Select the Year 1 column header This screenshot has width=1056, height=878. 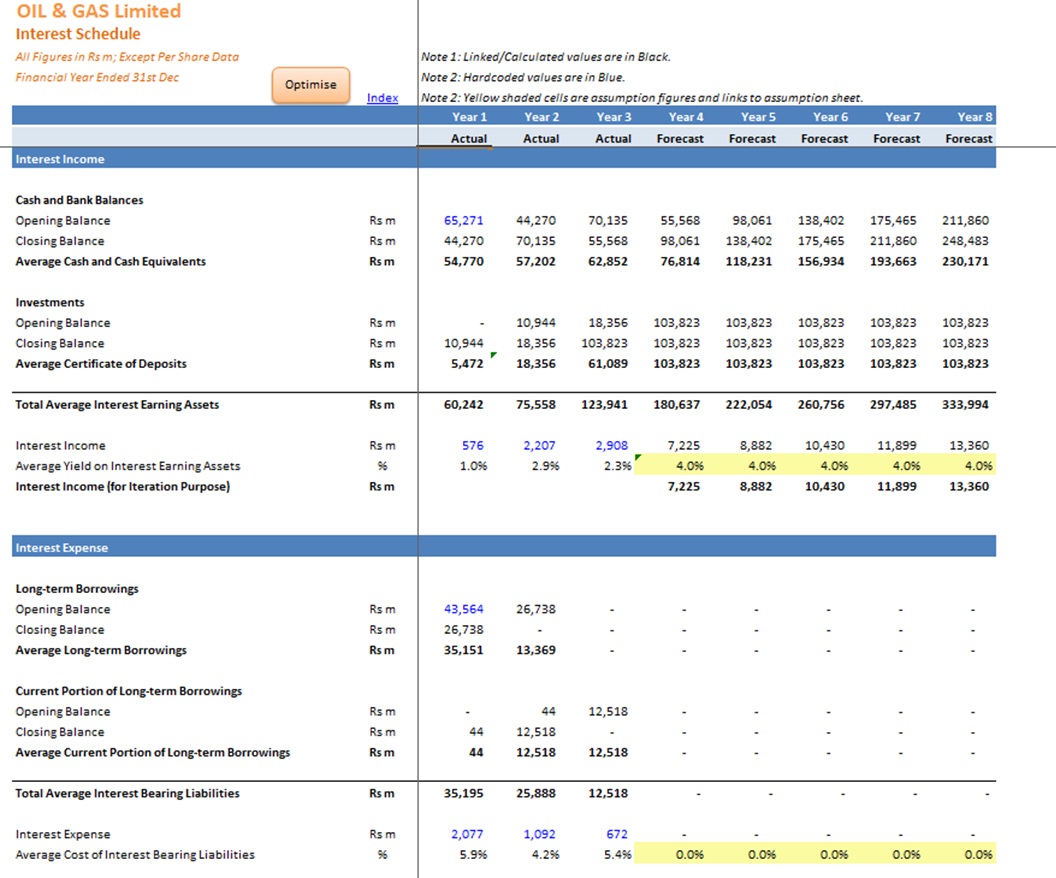[469, 116]
